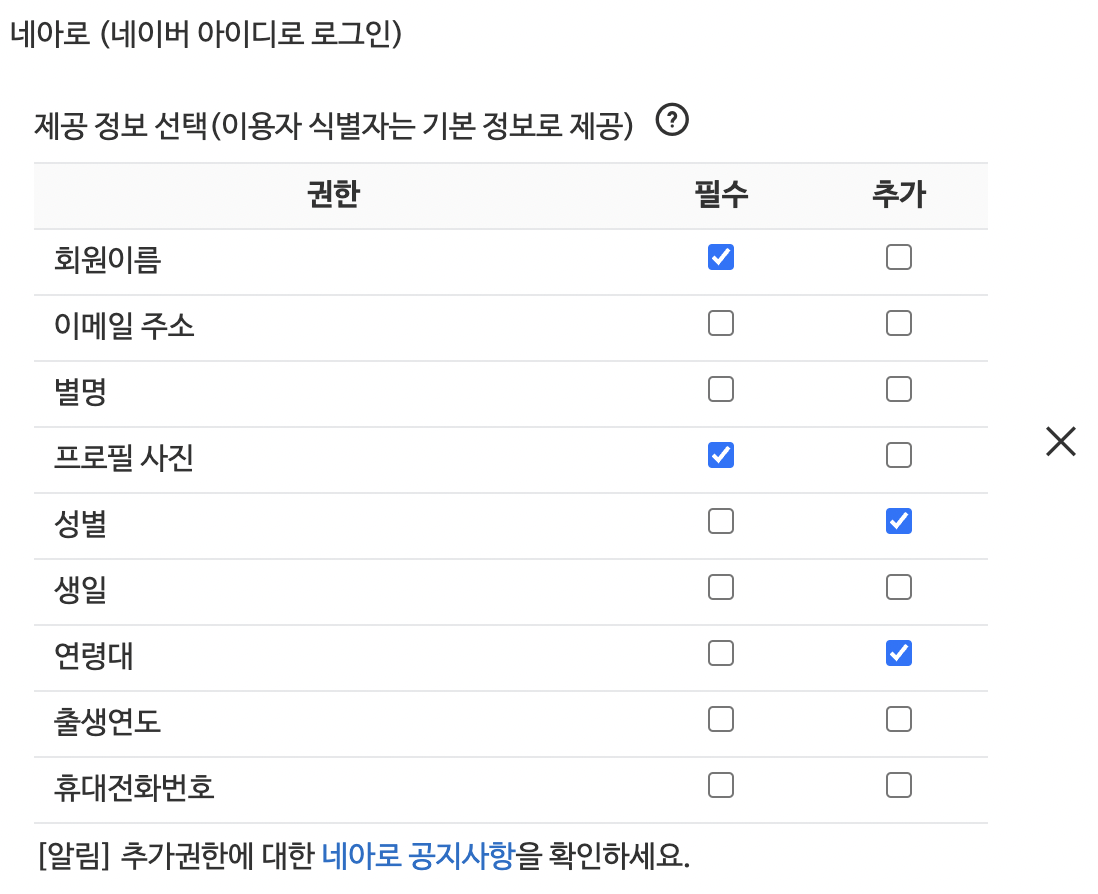The height and width of the screenshot is (894, 1098).
Task: Open help icon next to 제공 정보 선택
Action: pyautogui.click(x=672, y=120)
